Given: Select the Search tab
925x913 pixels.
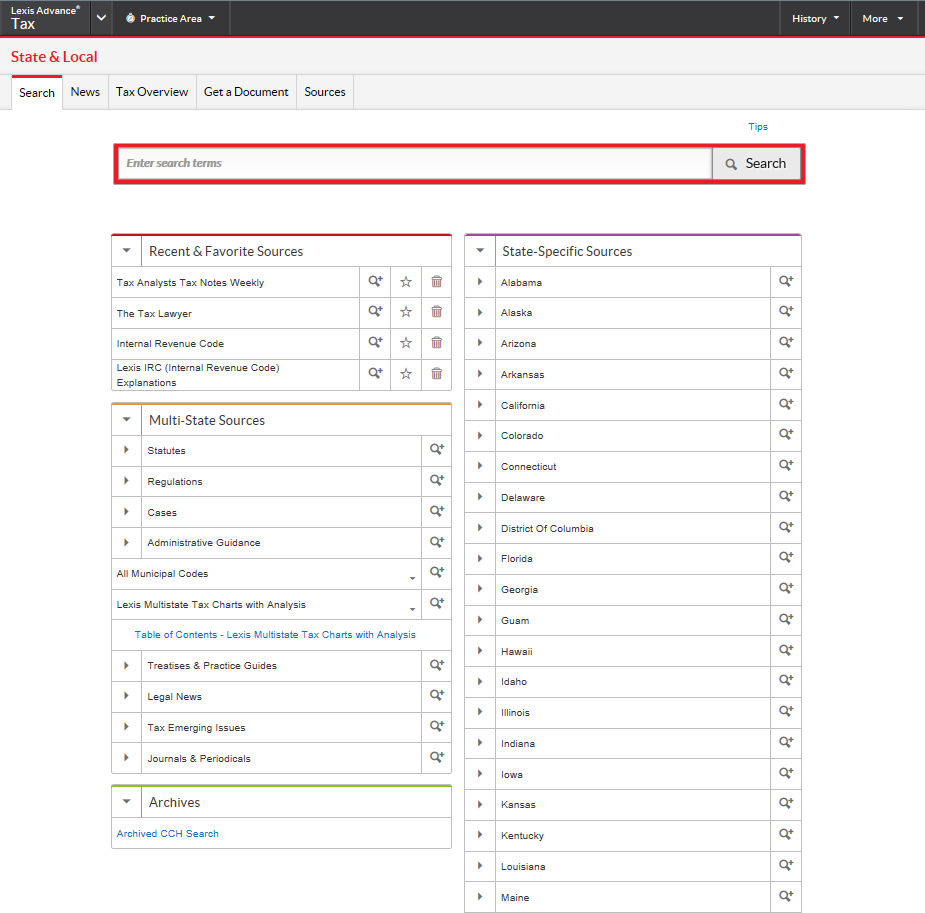Looking at the screenshot, I should click(37, 93).
